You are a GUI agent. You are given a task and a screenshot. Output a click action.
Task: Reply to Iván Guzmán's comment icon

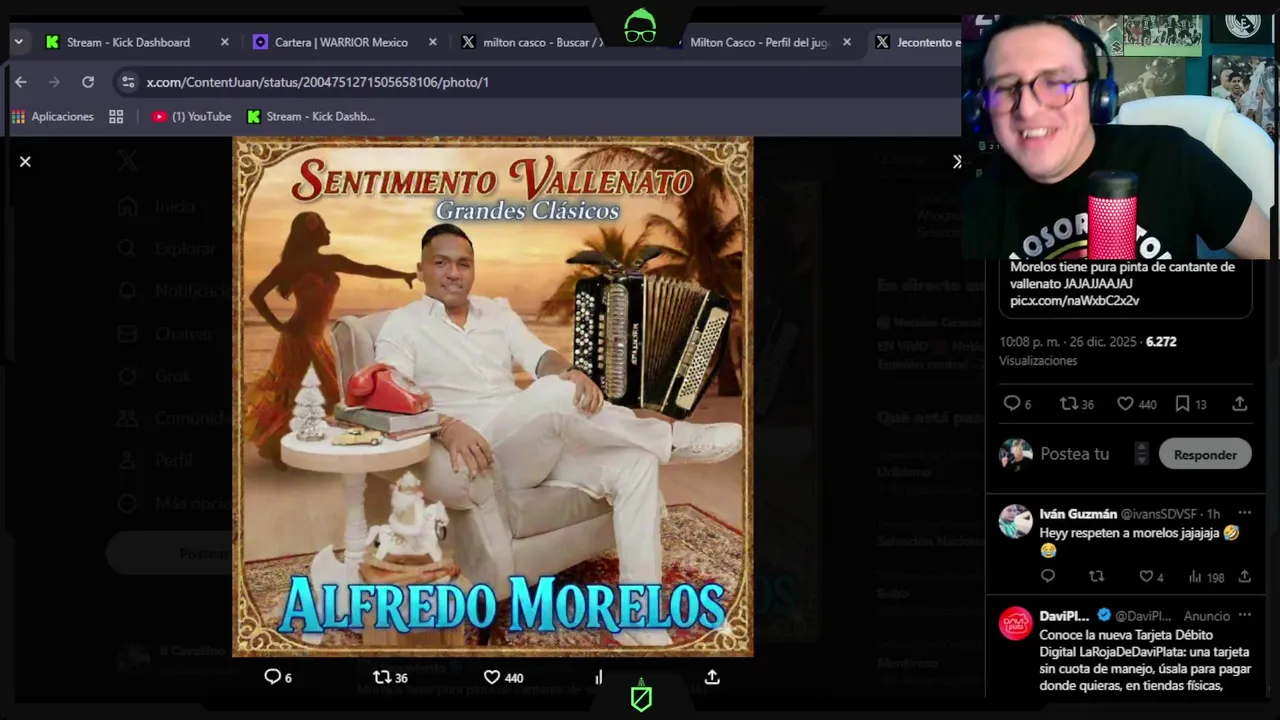click(x=1048, y=576)
